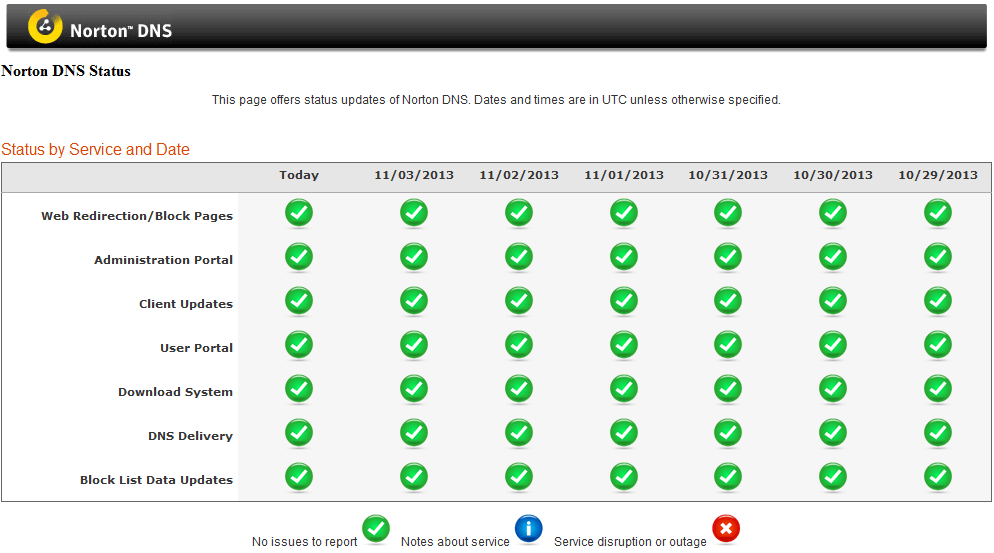Click the 'Norton DNS' header title text
Image resolution: width=994 pixels, height=553 pixels.
(121, 31)
